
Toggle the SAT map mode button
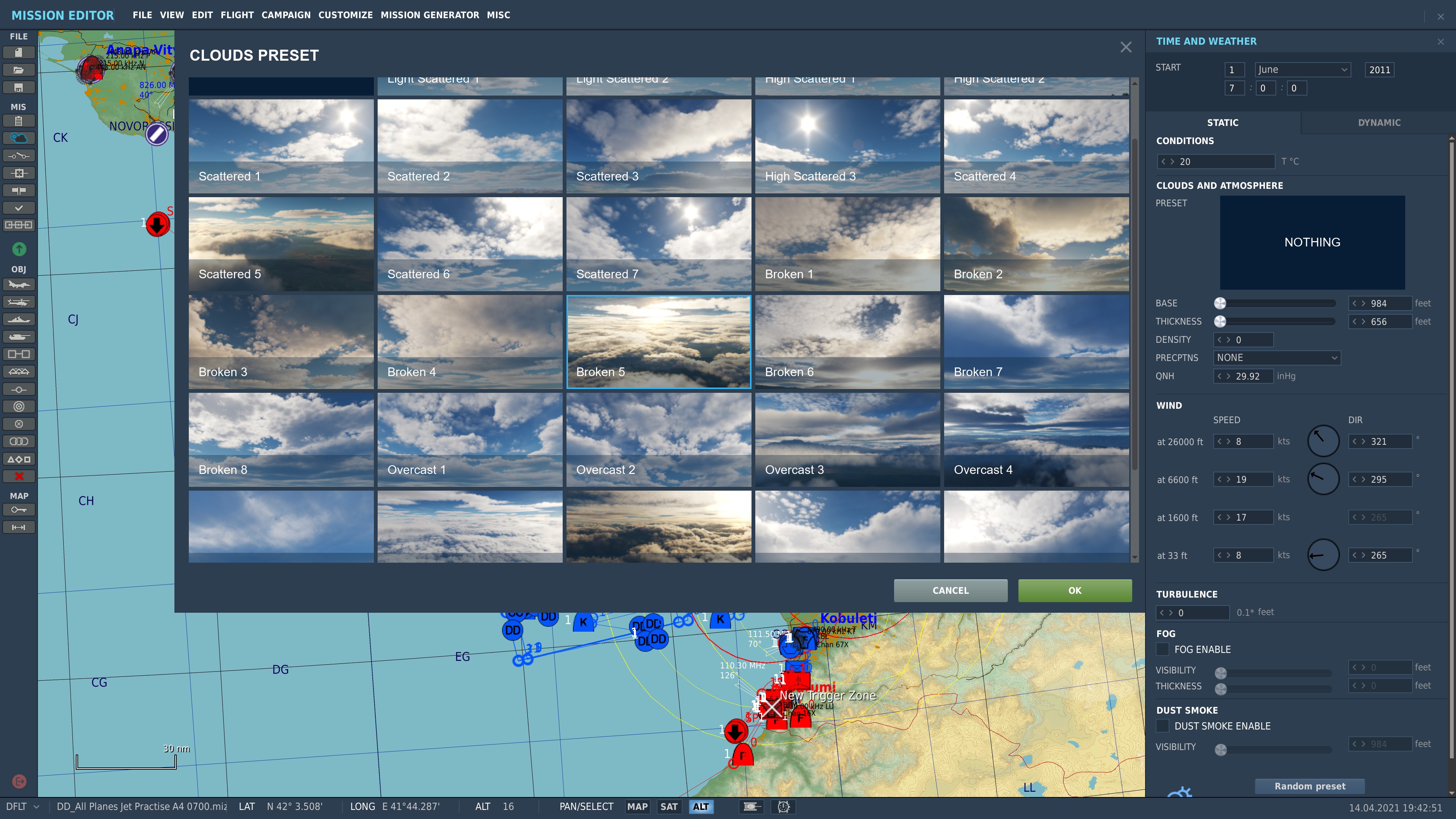668,806
